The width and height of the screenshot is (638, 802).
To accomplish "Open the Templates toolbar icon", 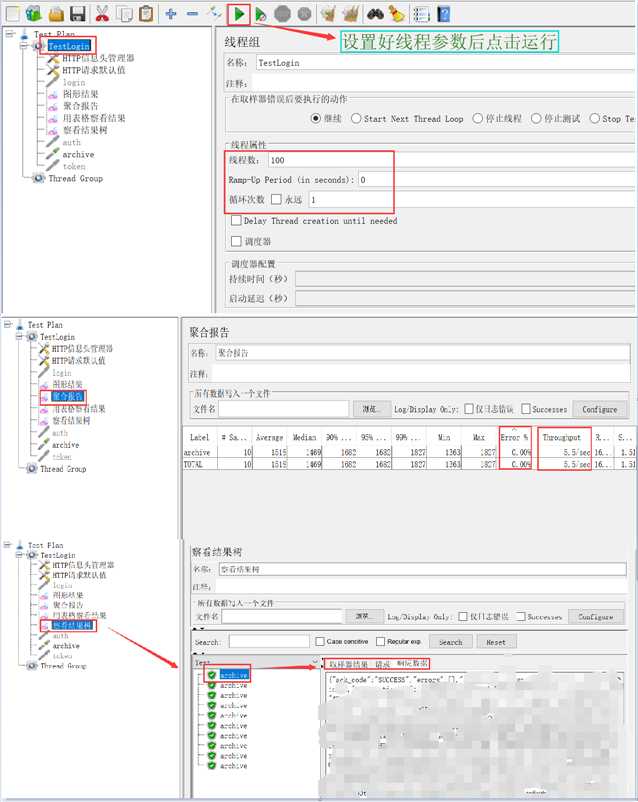I will click(34, 14).
